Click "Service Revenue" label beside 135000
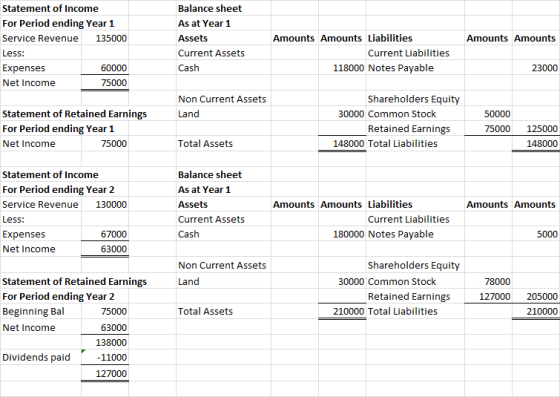The width and height of the screenshot is (560, 397). (x=40, y=38)
